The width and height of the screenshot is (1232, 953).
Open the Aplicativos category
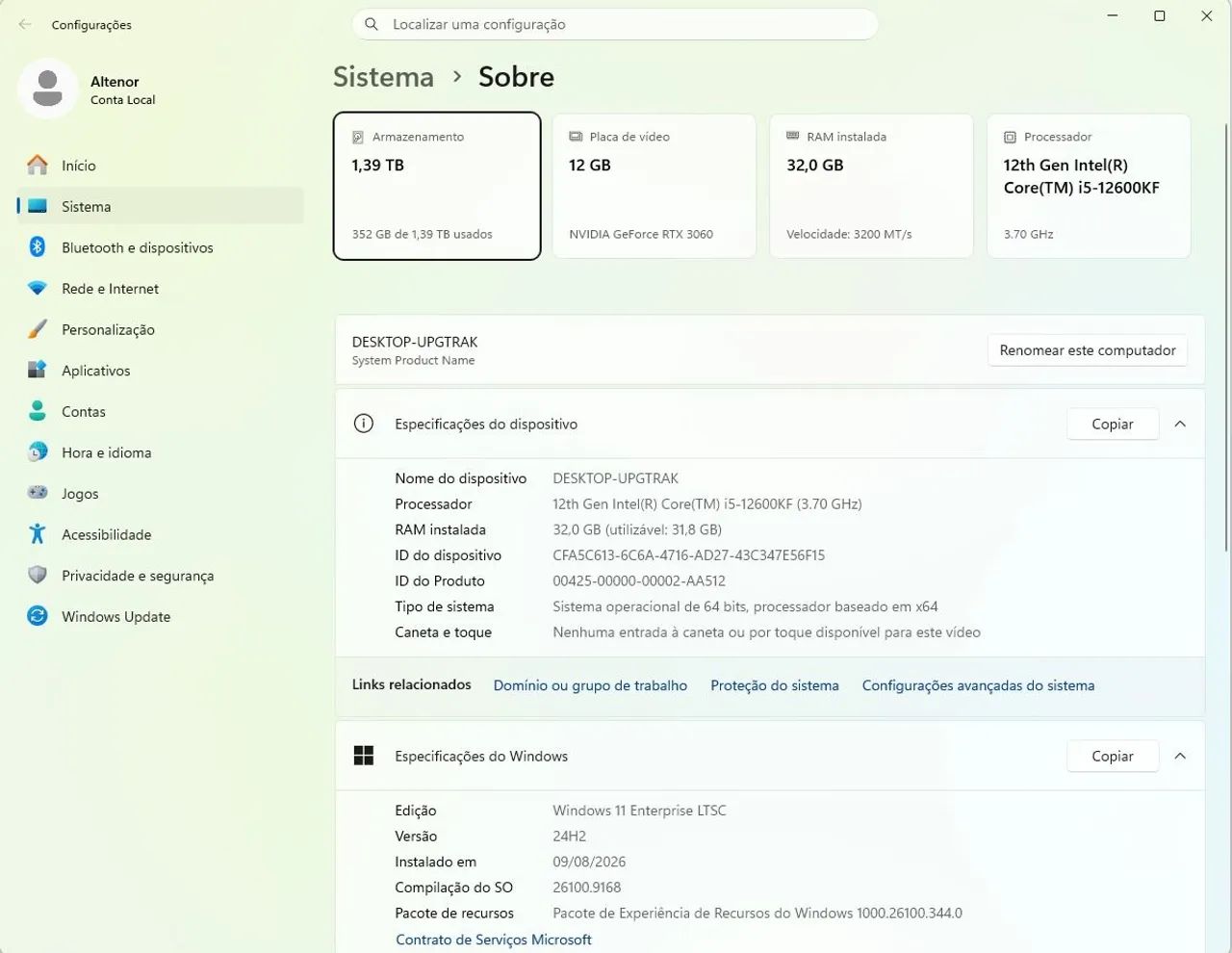tap(160, 371)
